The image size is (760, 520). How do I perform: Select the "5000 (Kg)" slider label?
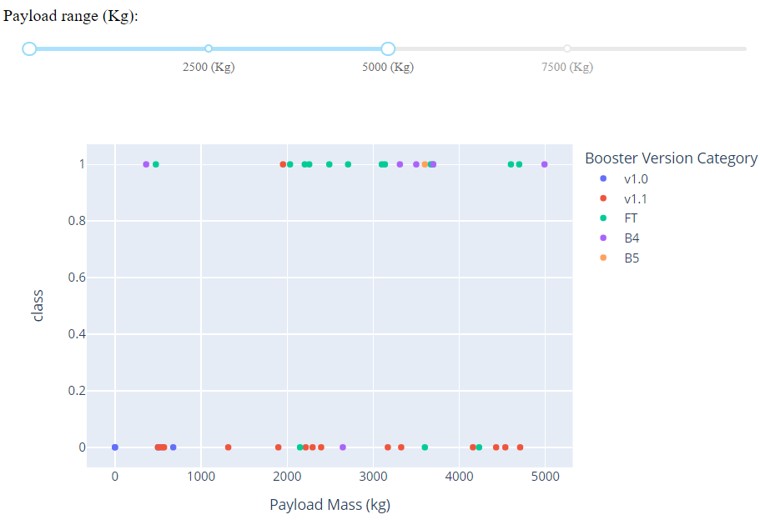(388, 67)
